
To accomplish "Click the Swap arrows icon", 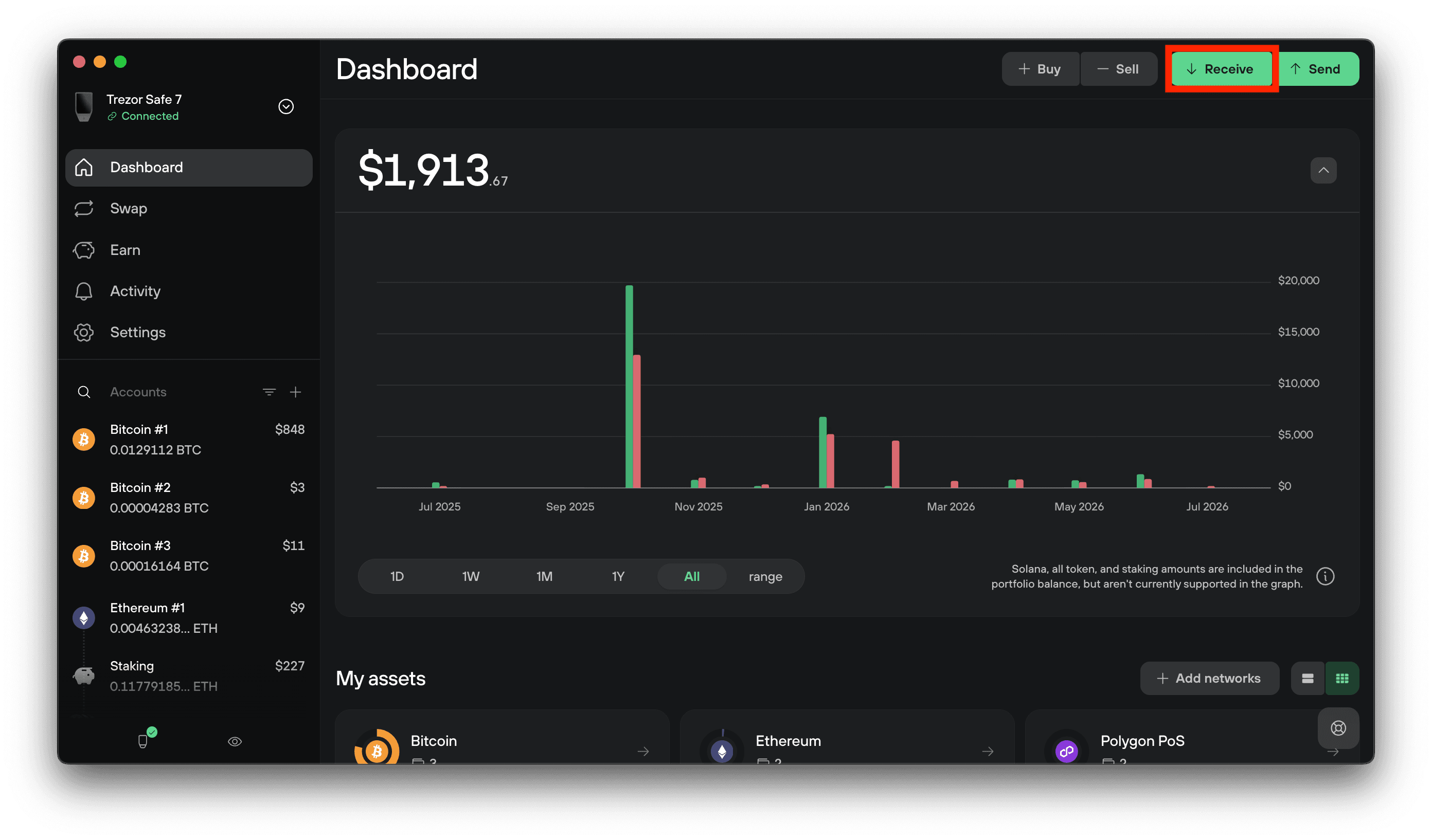I will [83, 208].
